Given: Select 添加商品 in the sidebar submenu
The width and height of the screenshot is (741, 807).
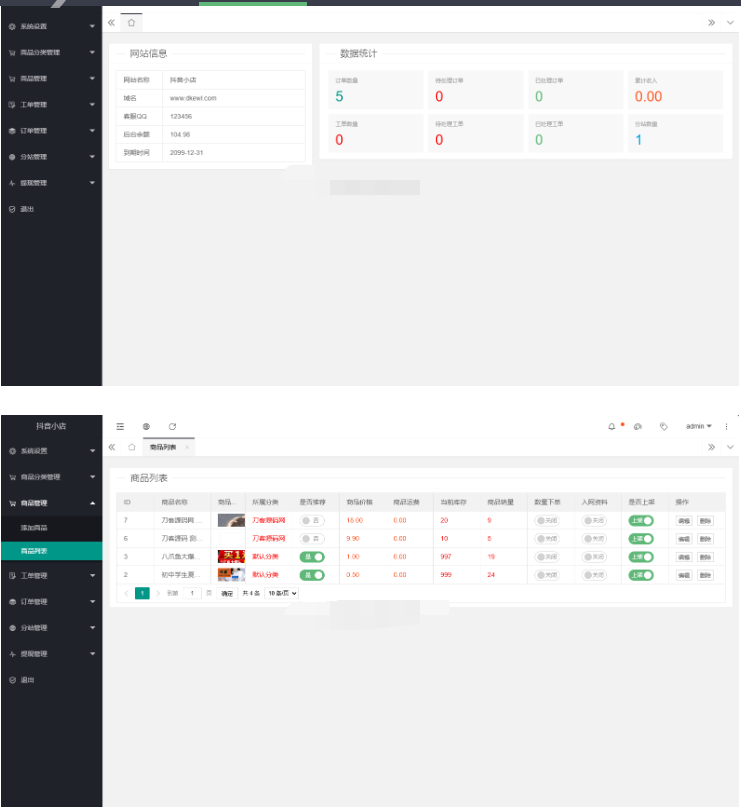Looking at the screenshot, I should pos(34,527).
